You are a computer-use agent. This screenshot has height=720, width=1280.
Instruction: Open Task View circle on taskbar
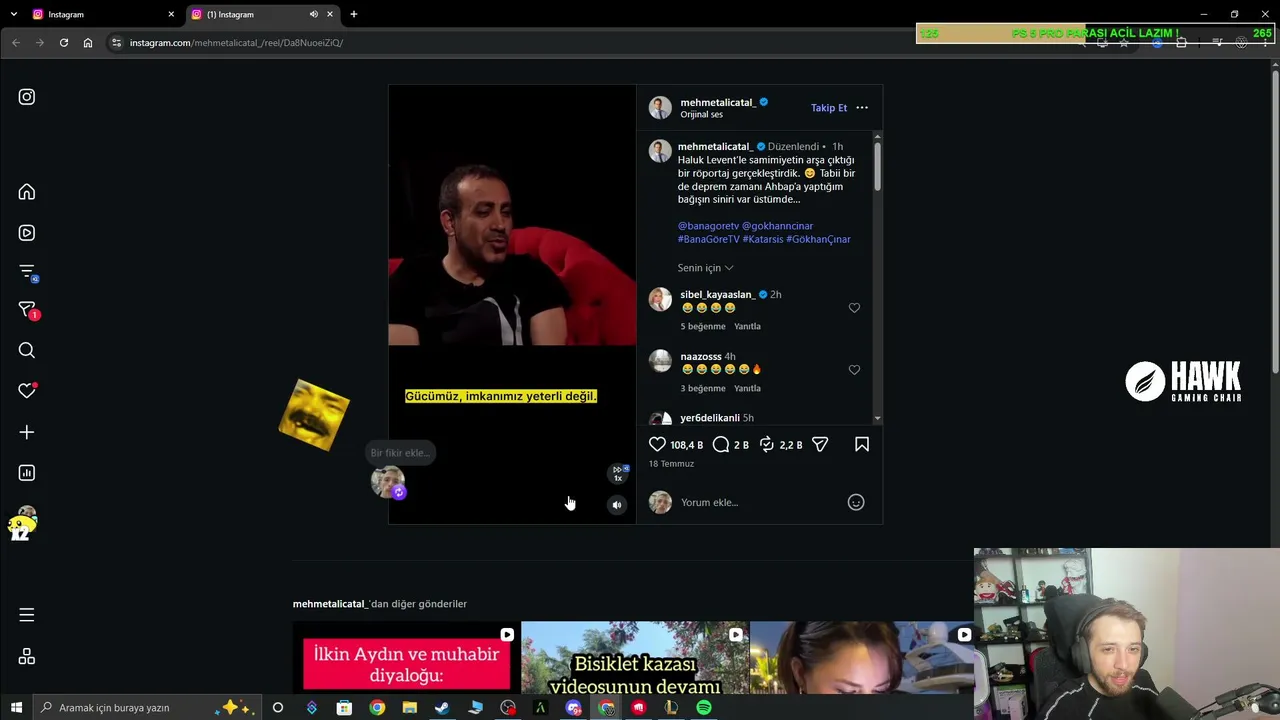(278, 707)
